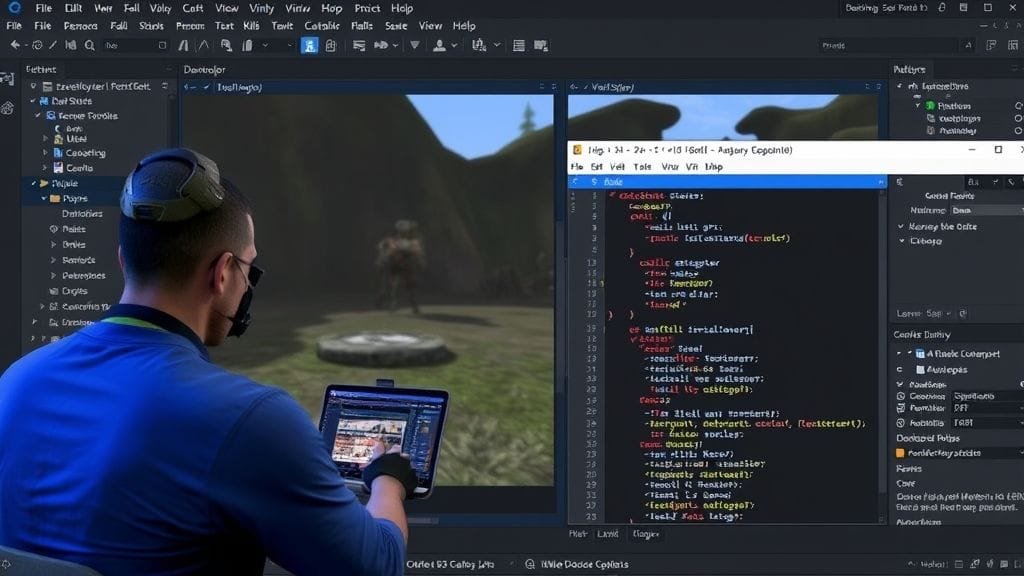Expand the "Meriey Me Oslte" section arrow
1024x576 pixels.
[x=901, y=227]
